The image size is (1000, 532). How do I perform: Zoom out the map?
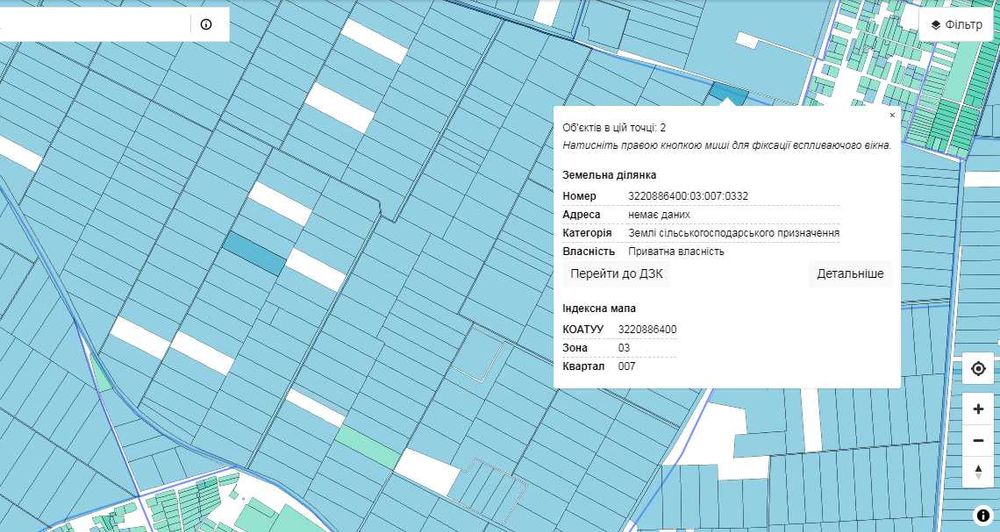point(978,441)
